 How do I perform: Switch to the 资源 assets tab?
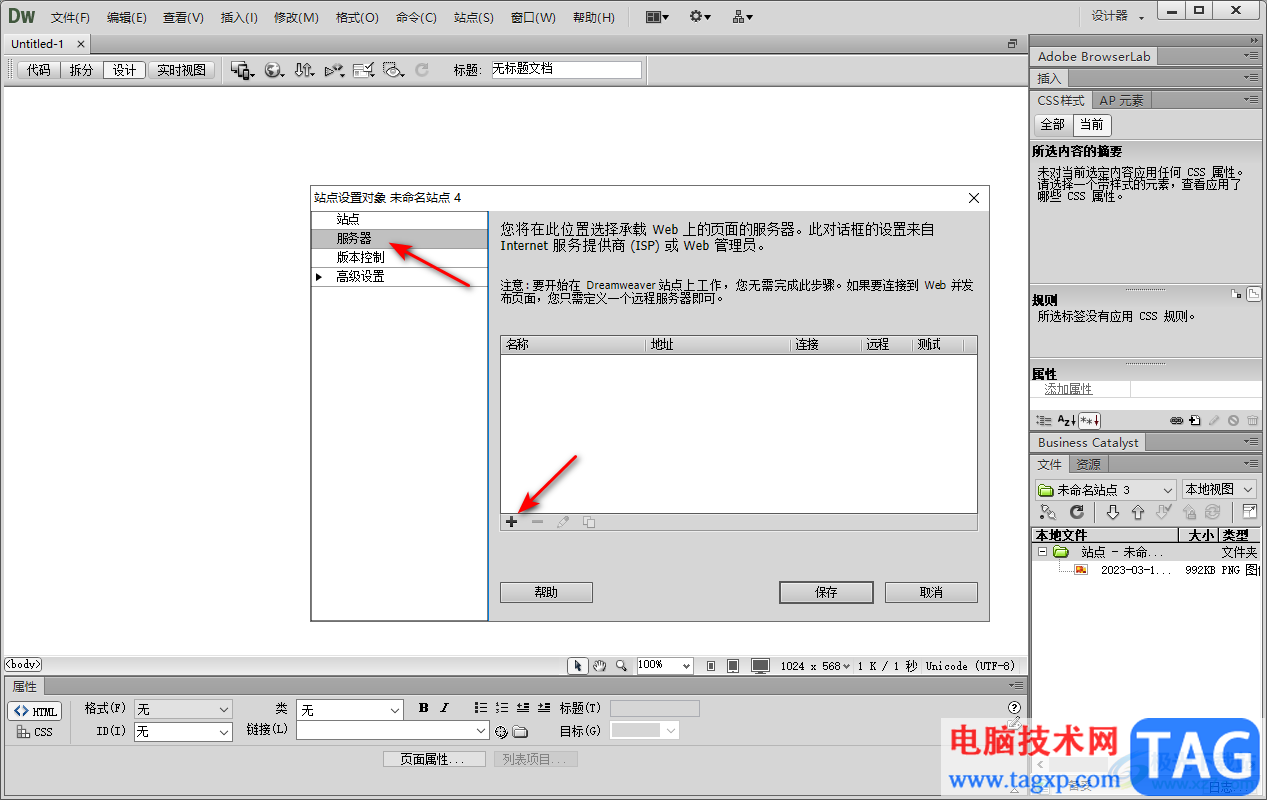click(x=1088, y=465)
